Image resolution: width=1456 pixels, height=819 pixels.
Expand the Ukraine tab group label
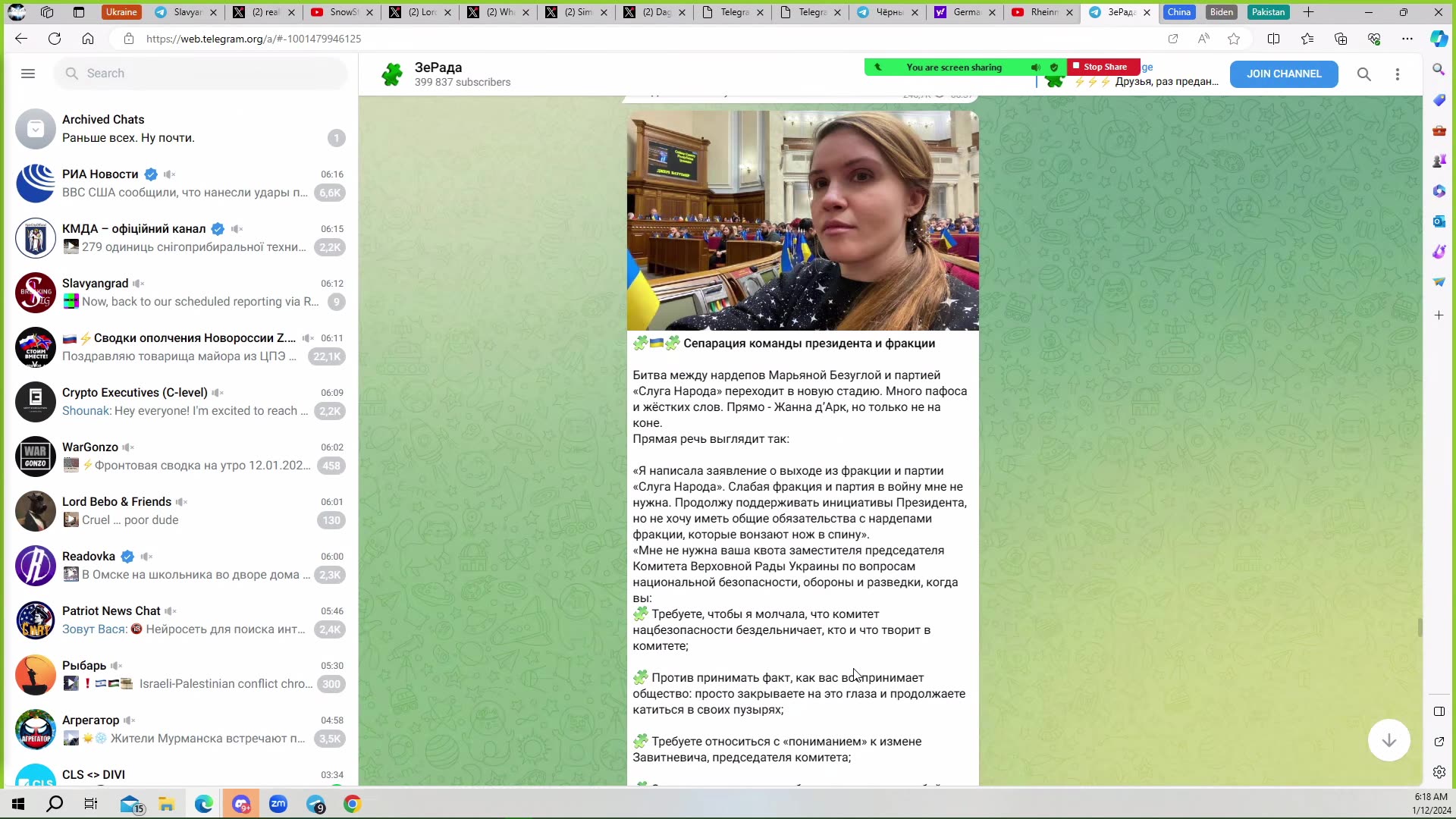121,12
